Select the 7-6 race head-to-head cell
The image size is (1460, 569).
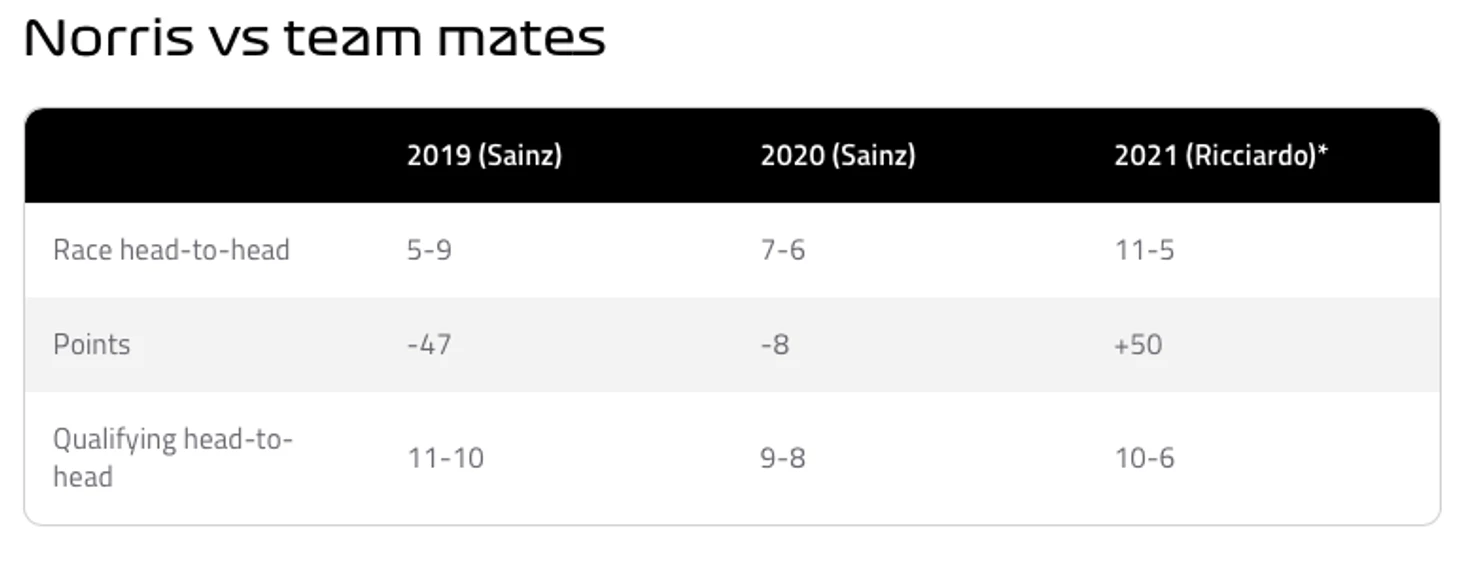point(783,250)
